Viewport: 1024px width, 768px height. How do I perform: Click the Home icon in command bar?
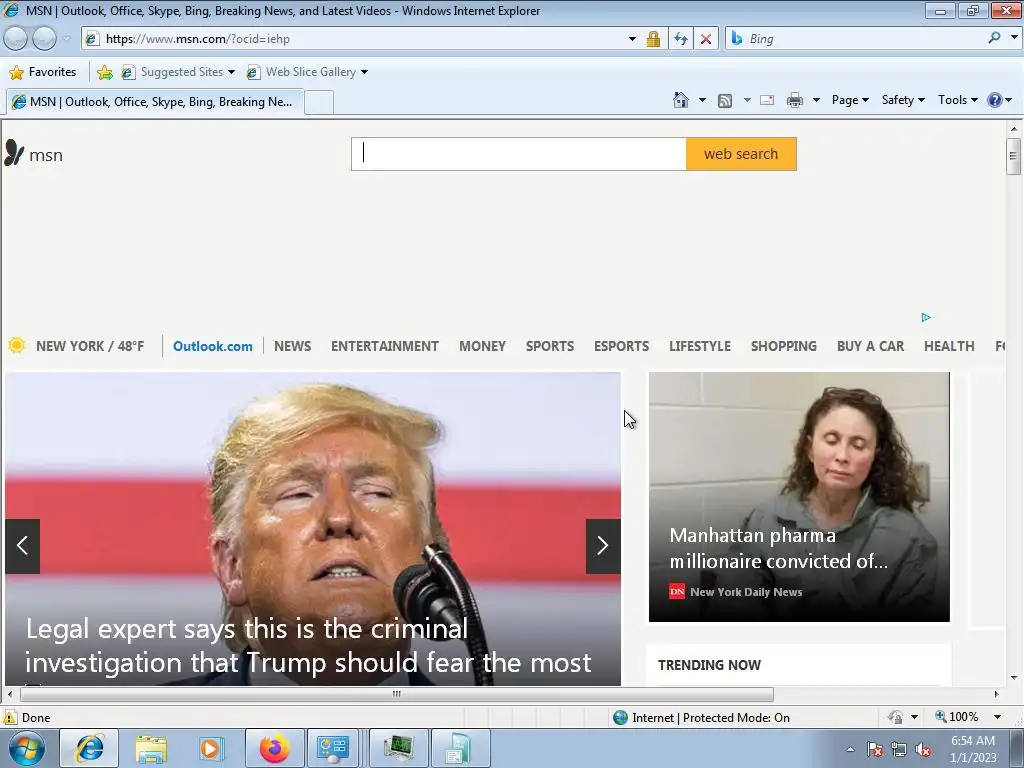pyautogui.click(x=680, y=100)
